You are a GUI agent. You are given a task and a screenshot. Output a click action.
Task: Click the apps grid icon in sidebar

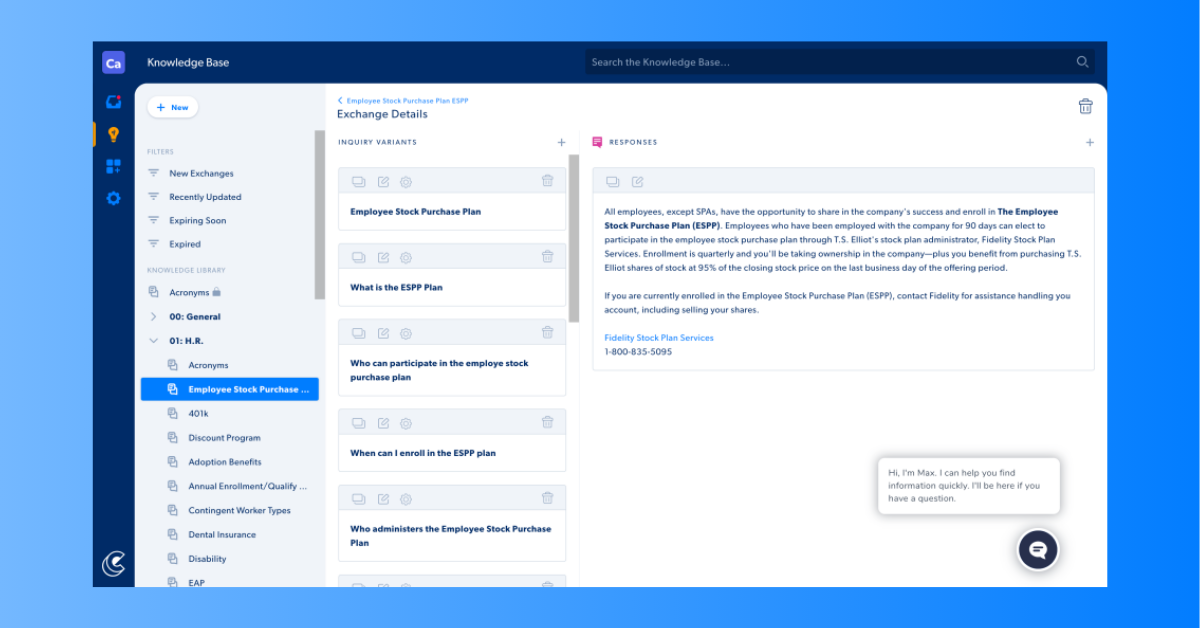(113, 166)
